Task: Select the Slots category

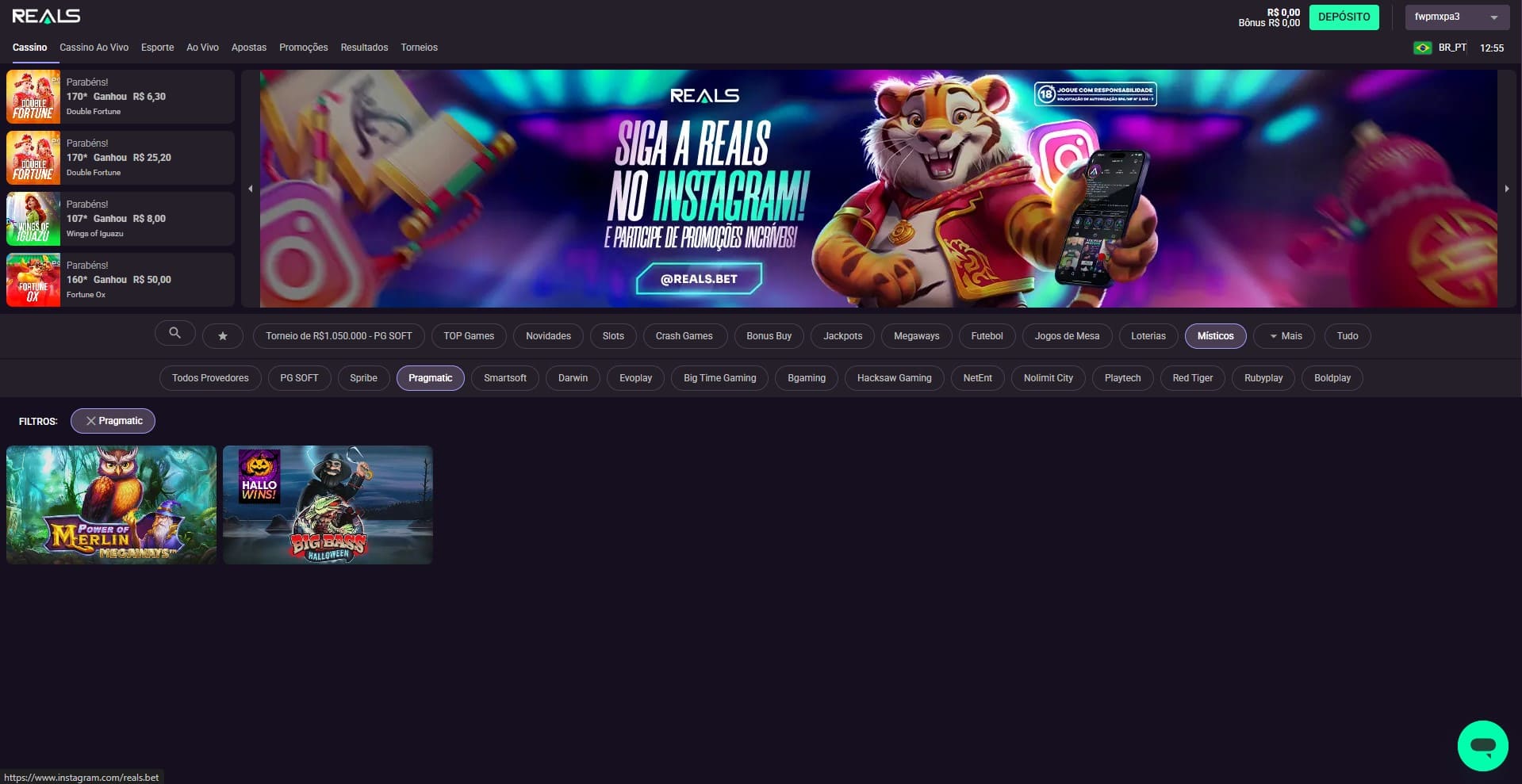Action: [x=613, y=336]
